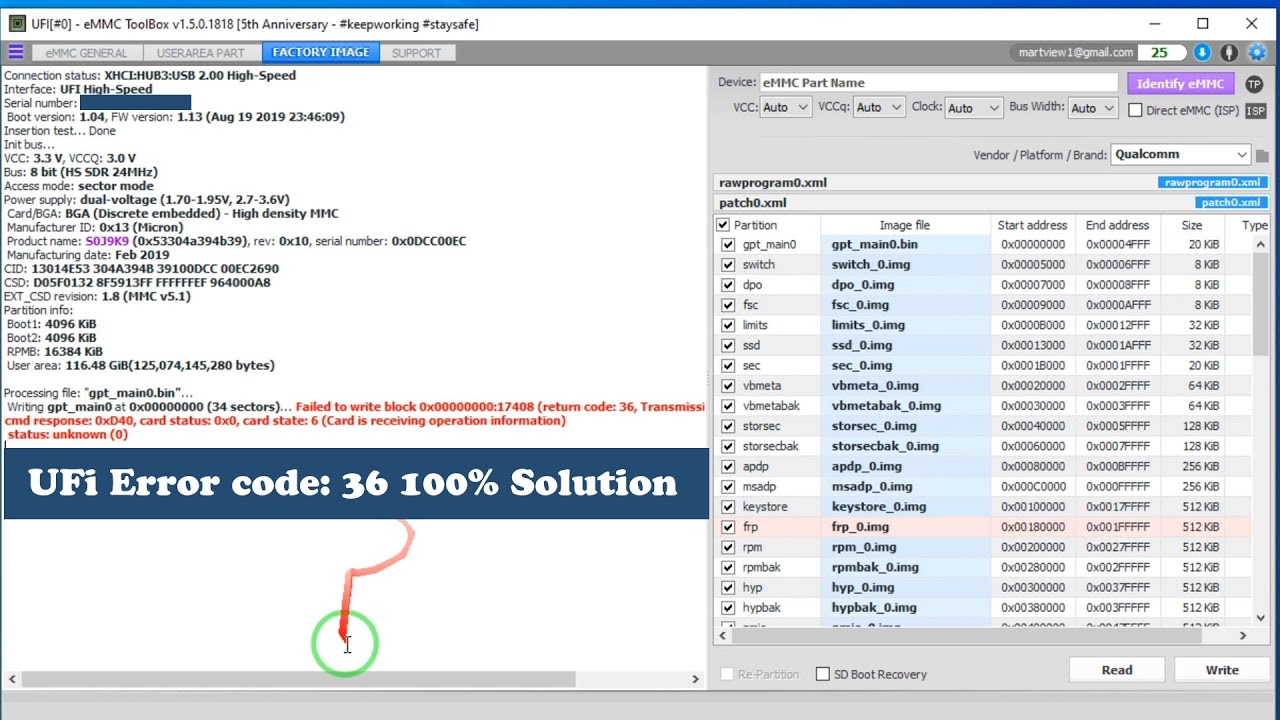Click the USB connector icon
The height and width of the screenshot is (720, 1280).
(x=1229, y=53)
